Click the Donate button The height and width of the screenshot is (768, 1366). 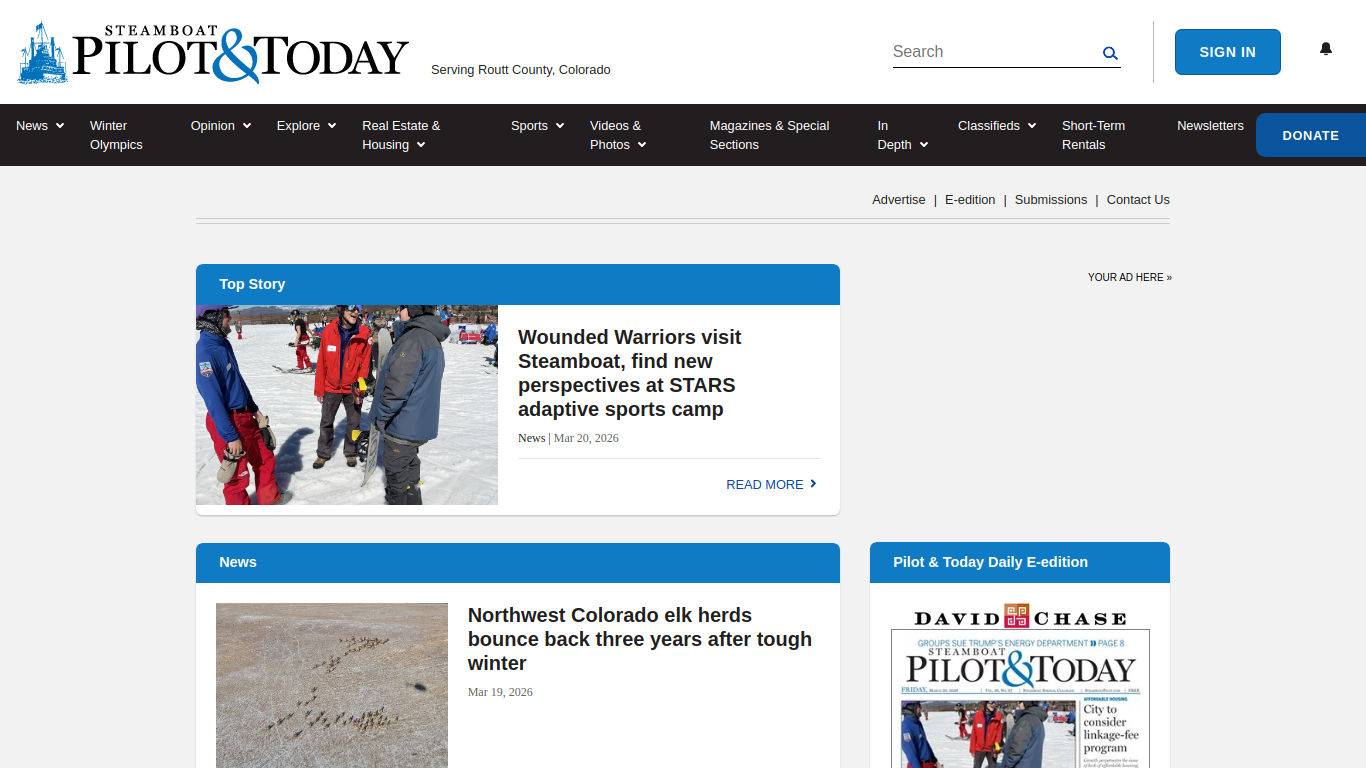pos(1311,135)
